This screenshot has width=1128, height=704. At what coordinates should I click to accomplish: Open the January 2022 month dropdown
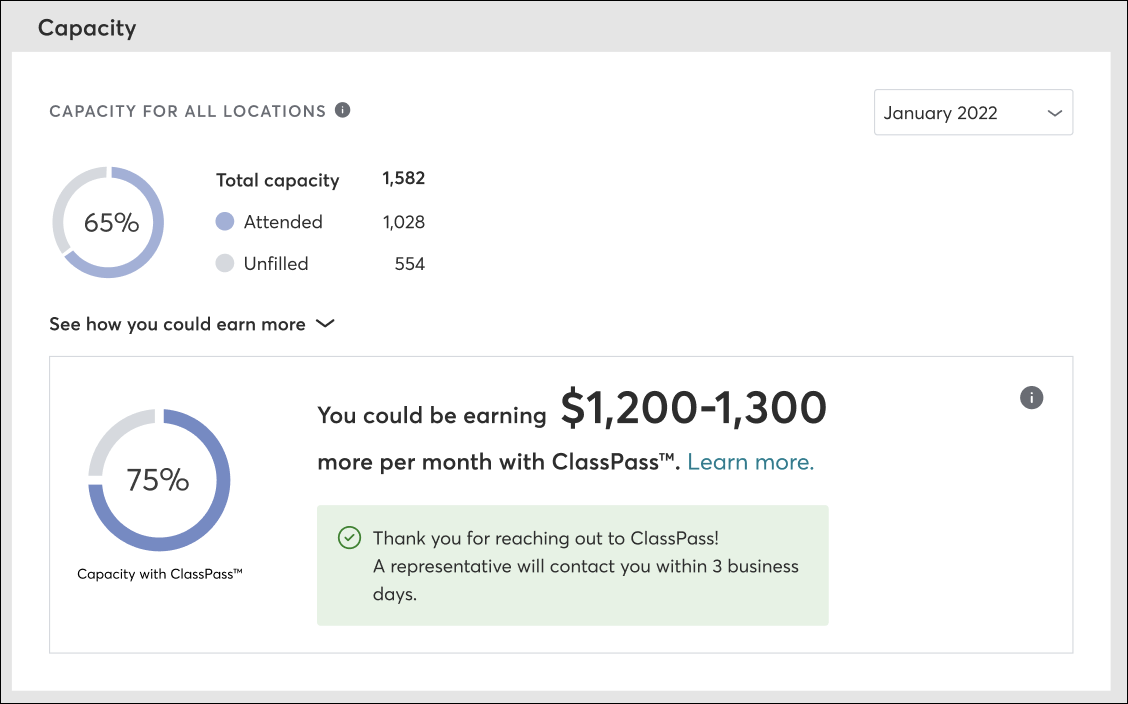973,113
